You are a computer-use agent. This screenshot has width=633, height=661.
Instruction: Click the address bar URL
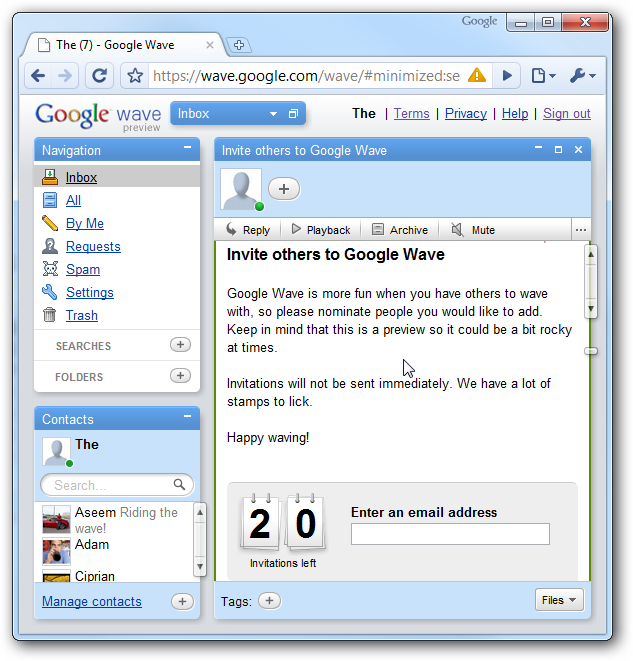pyautogui.click(x=307, y=76)
